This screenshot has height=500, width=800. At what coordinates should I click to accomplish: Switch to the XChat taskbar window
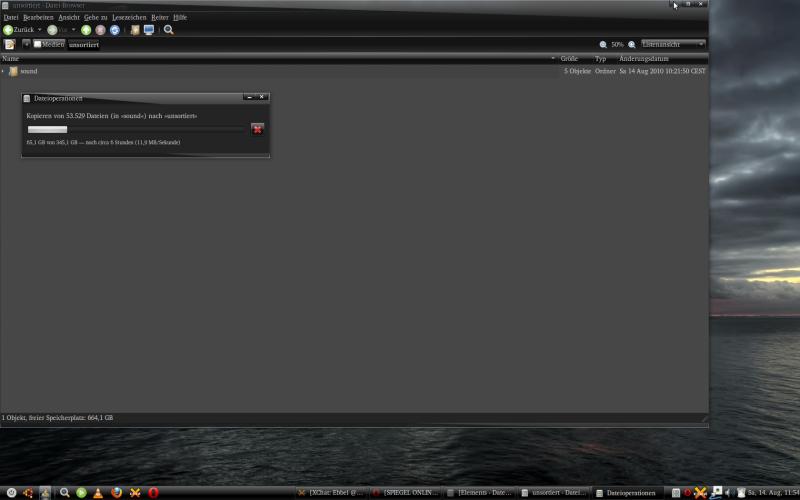331,493
